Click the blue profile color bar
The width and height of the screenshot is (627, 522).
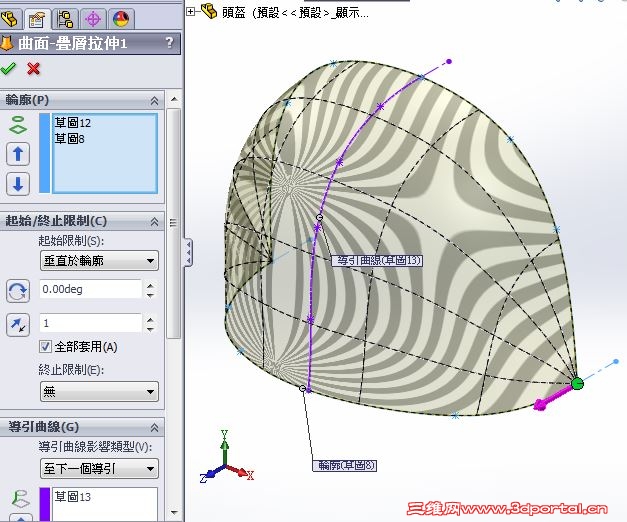[44, 153]
